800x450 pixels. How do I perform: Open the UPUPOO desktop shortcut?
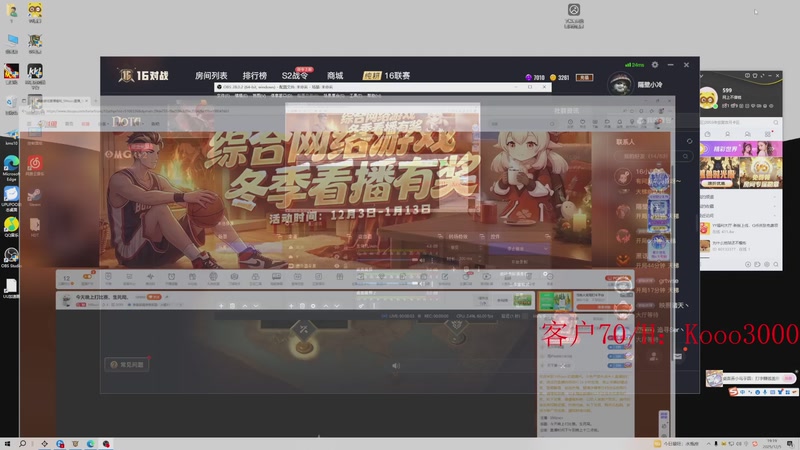pyautogui.click(x=11, y=198)
